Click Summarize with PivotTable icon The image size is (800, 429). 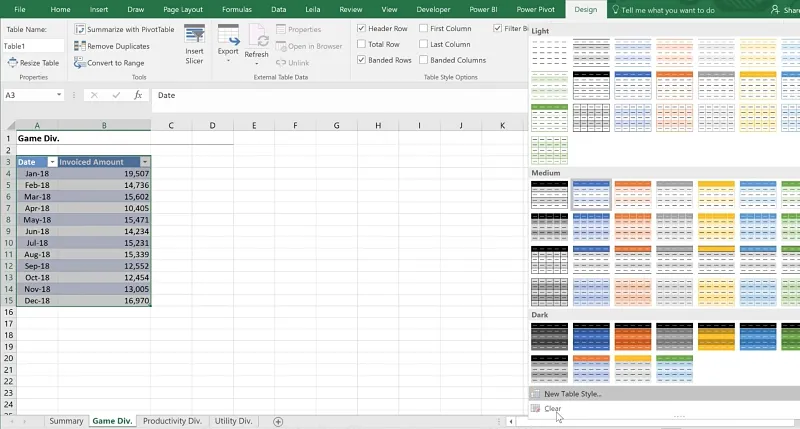point(79,30)
